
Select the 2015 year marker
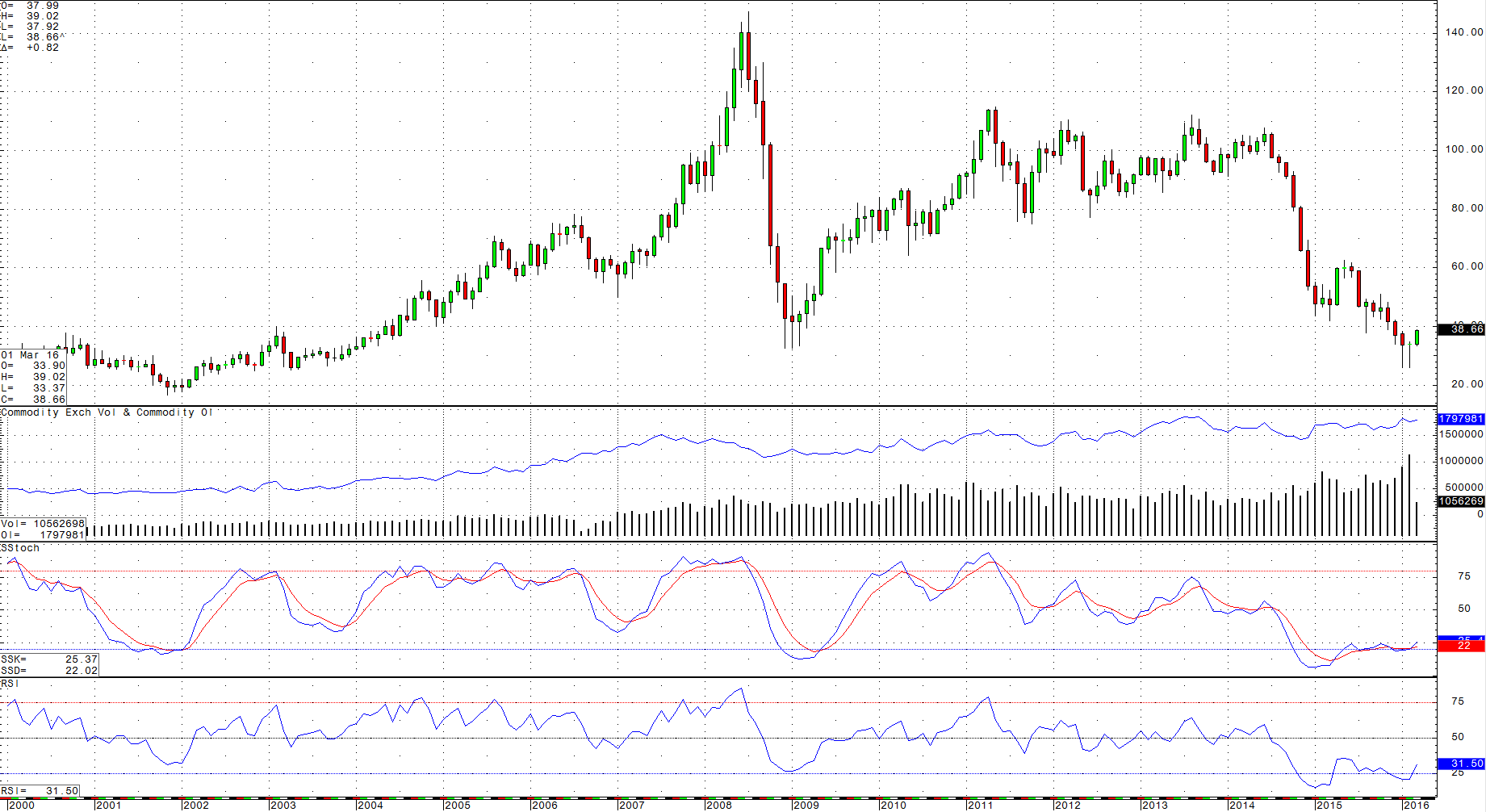pyautogui.click(x=1329, y=805)
